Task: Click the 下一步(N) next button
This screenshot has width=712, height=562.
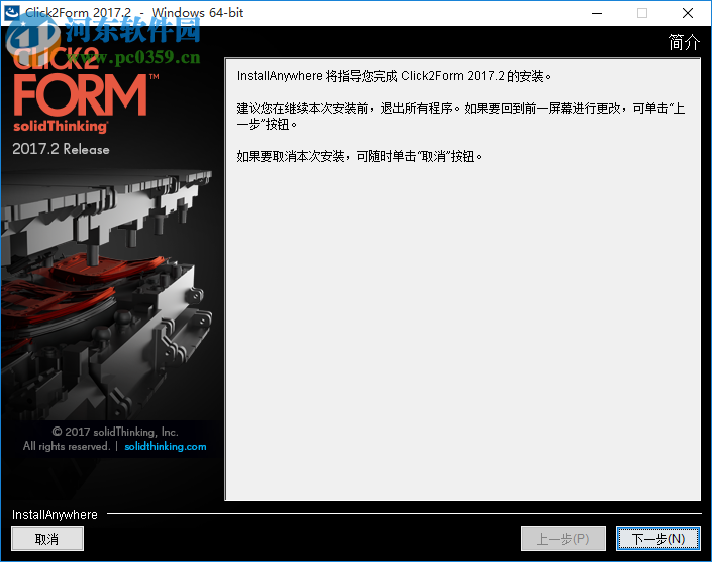Action: click(x=658, y=539)
